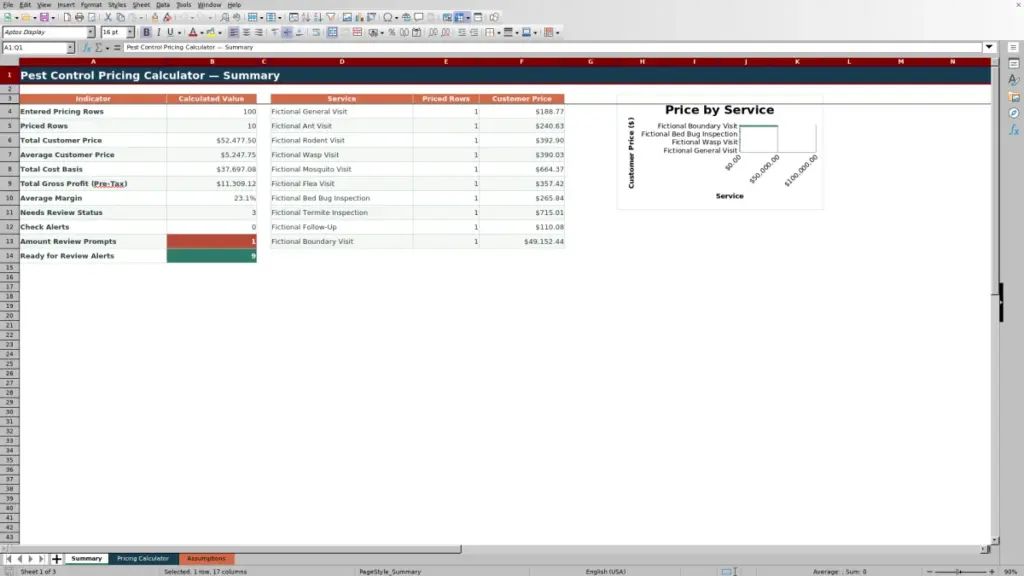Open the Font Size dropdown

click(x=130, y=32)
